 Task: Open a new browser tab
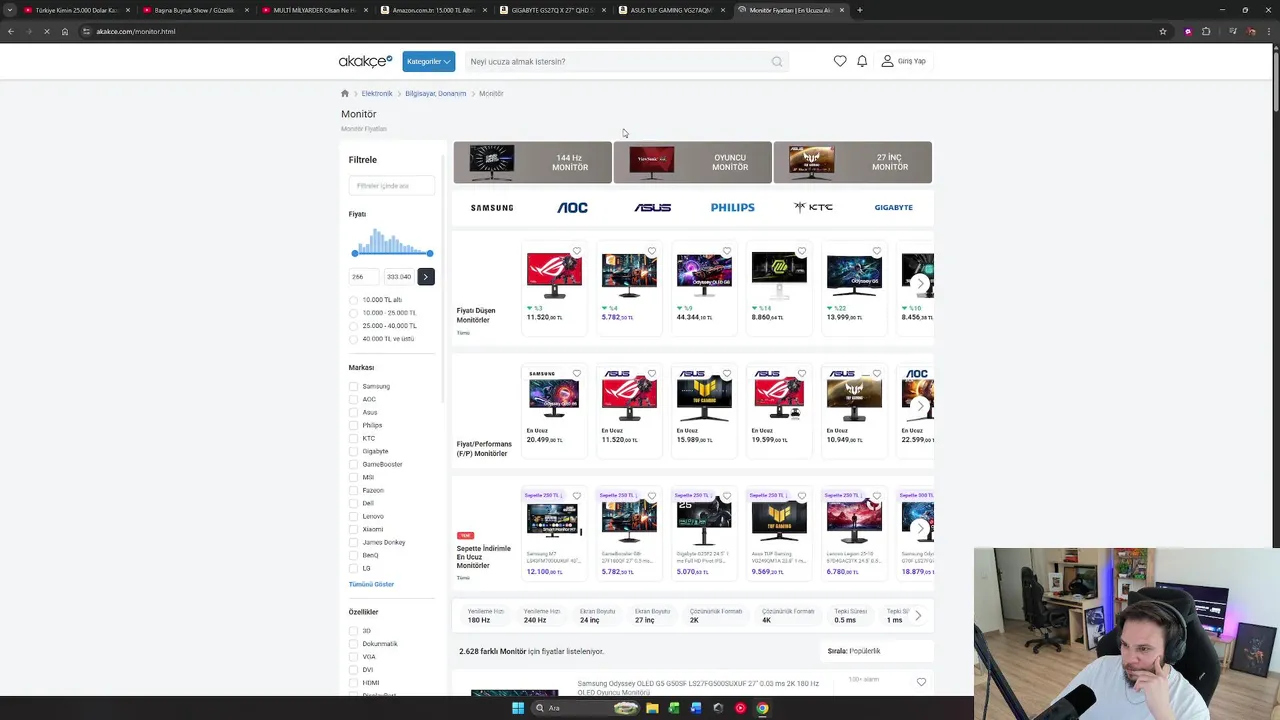(x=860, y=10)
